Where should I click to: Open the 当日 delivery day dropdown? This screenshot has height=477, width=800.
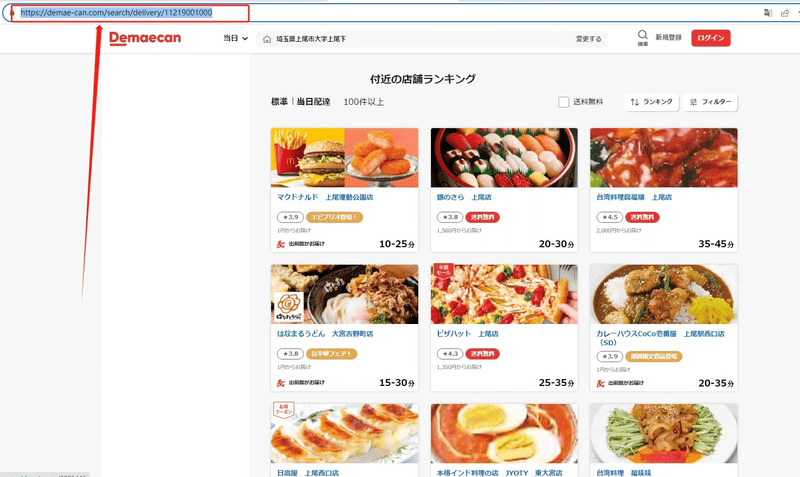[x=235, y=38]
